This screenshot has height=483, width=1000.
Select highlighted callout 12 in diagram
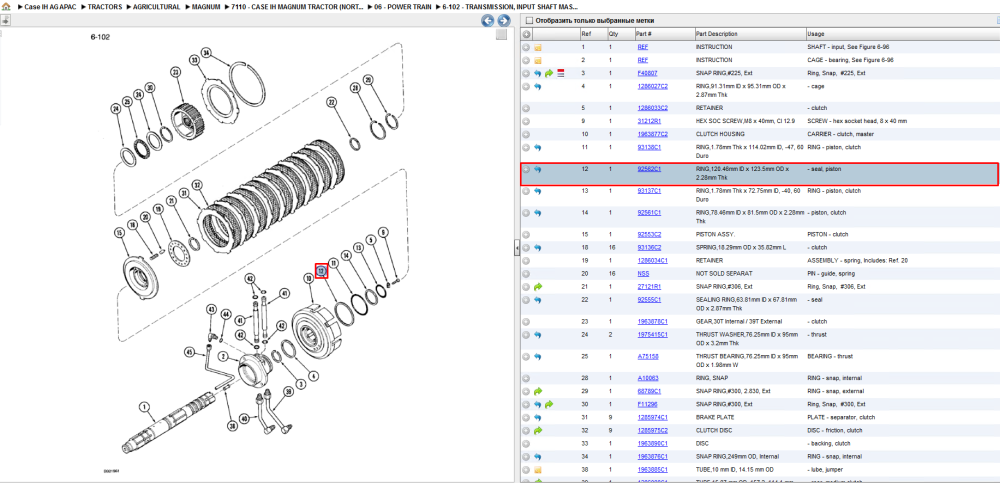point(321,271)
